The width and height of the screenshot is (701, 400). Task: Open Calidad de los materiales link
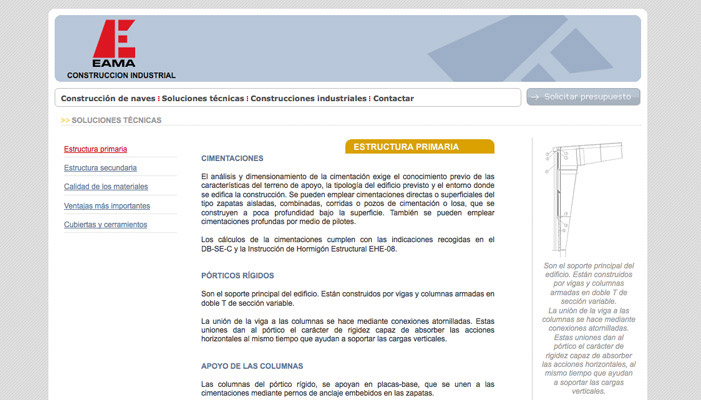106,186
